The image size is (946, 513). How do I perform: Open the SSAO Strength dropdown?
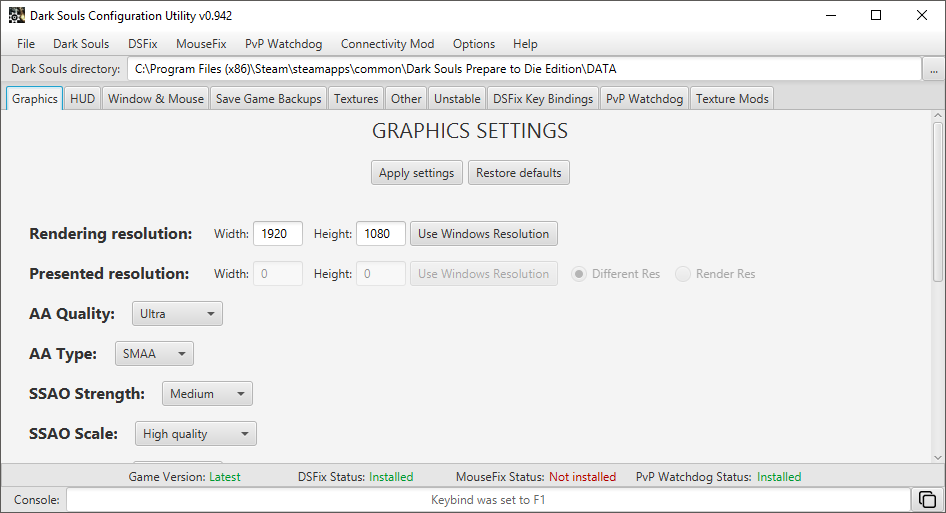[207, 394]
